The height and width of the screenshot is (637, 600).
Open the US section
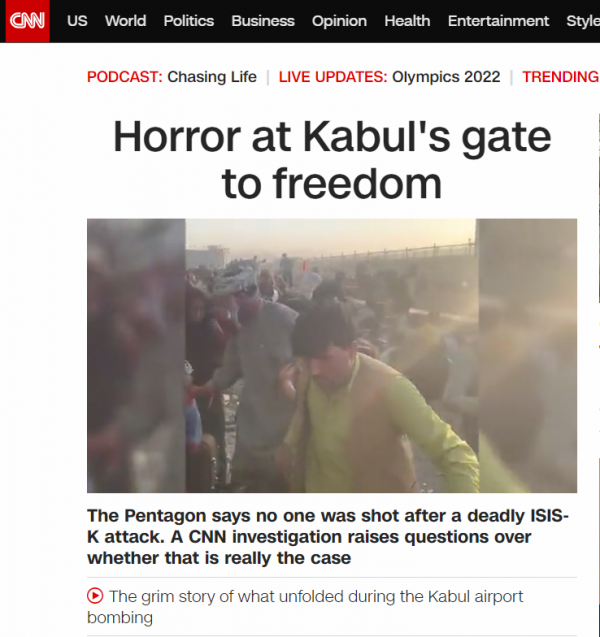tap(77, 21)
